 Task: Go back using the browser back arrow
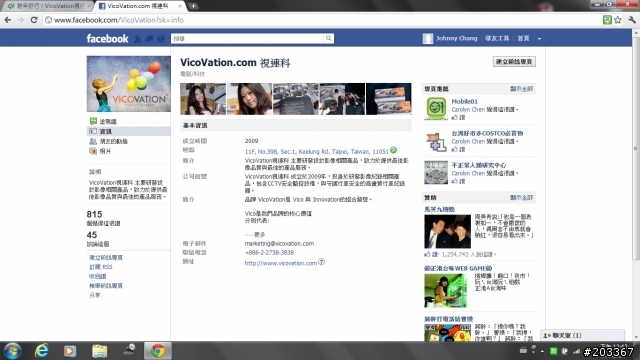pos(8,20)
